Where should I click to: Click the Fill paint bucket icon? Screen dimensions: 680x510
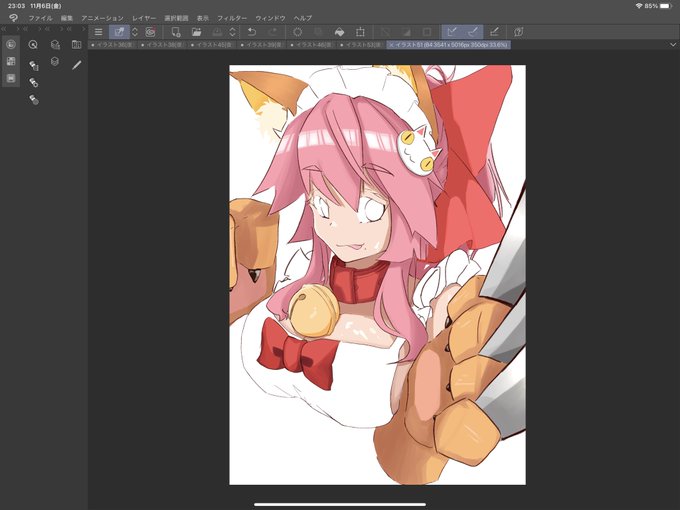point(340,32)
